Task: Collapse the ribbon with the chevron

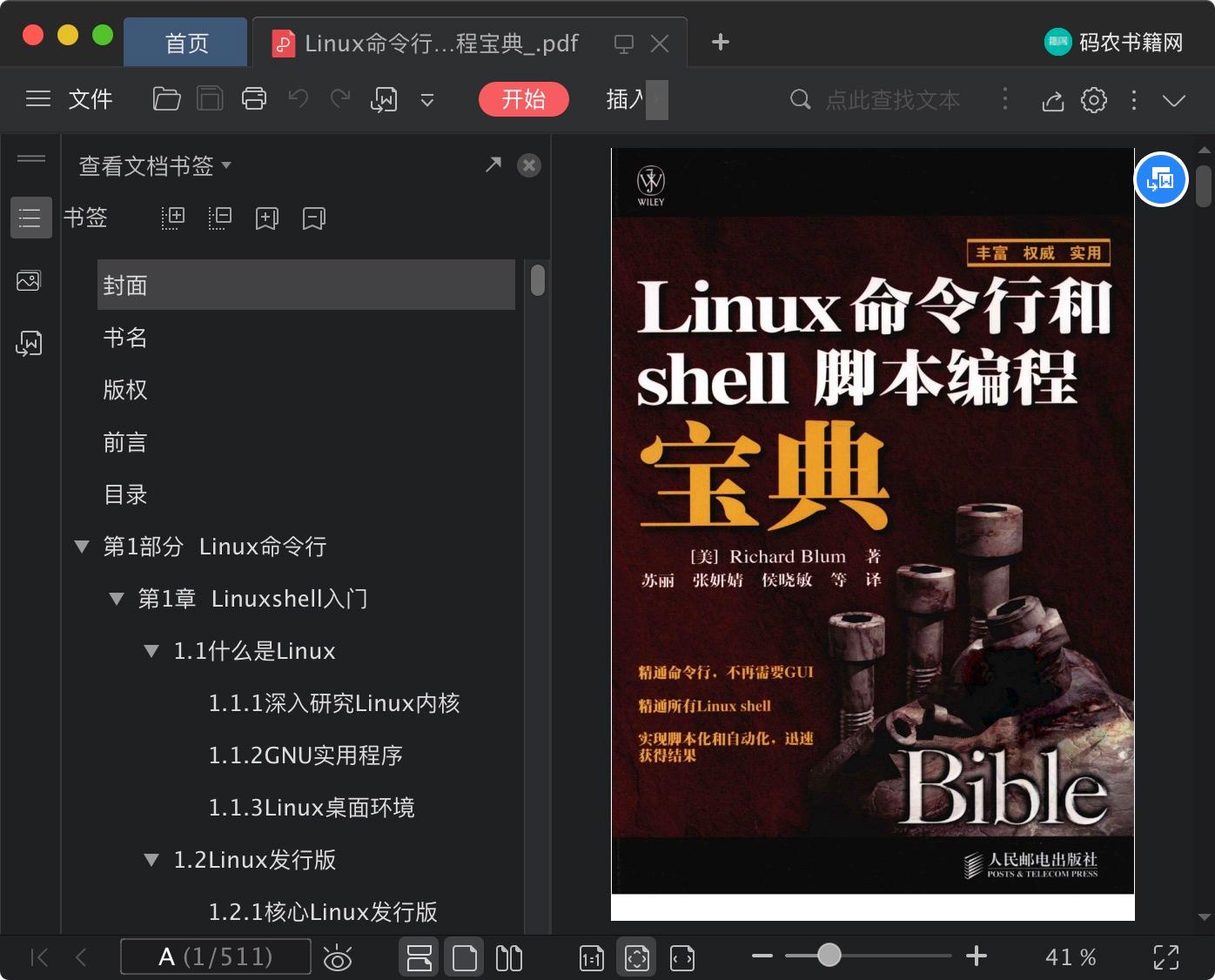Action: (x=1174, y=101)
